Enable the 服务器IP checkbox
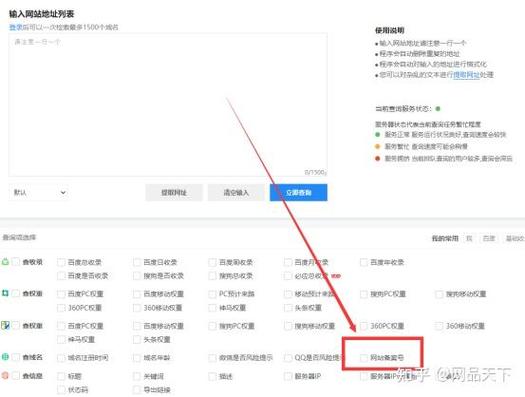 point(288,376)
